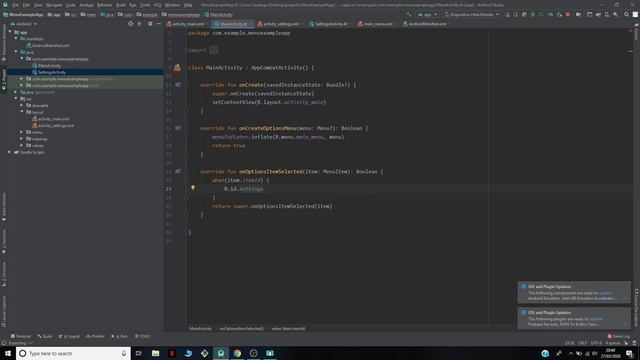The image size is (640, 360).
Task: Toggle the Logcat tool window
Action: pyautogui.click(x=69, y=336)
